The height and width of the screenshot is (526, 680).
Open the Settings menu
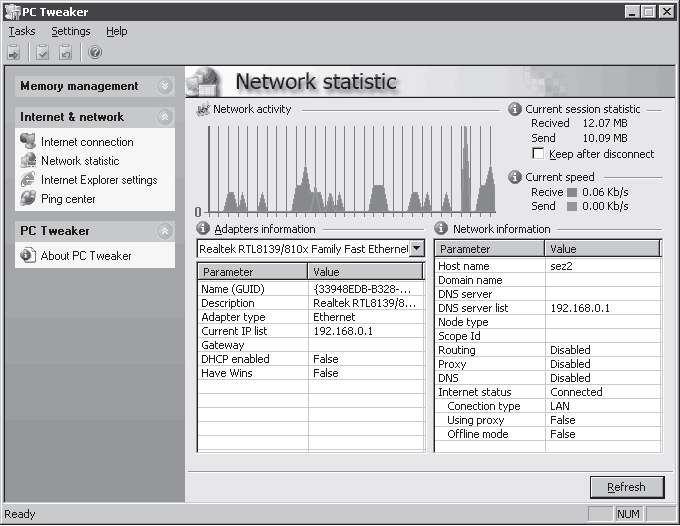[x=71, y=31]
